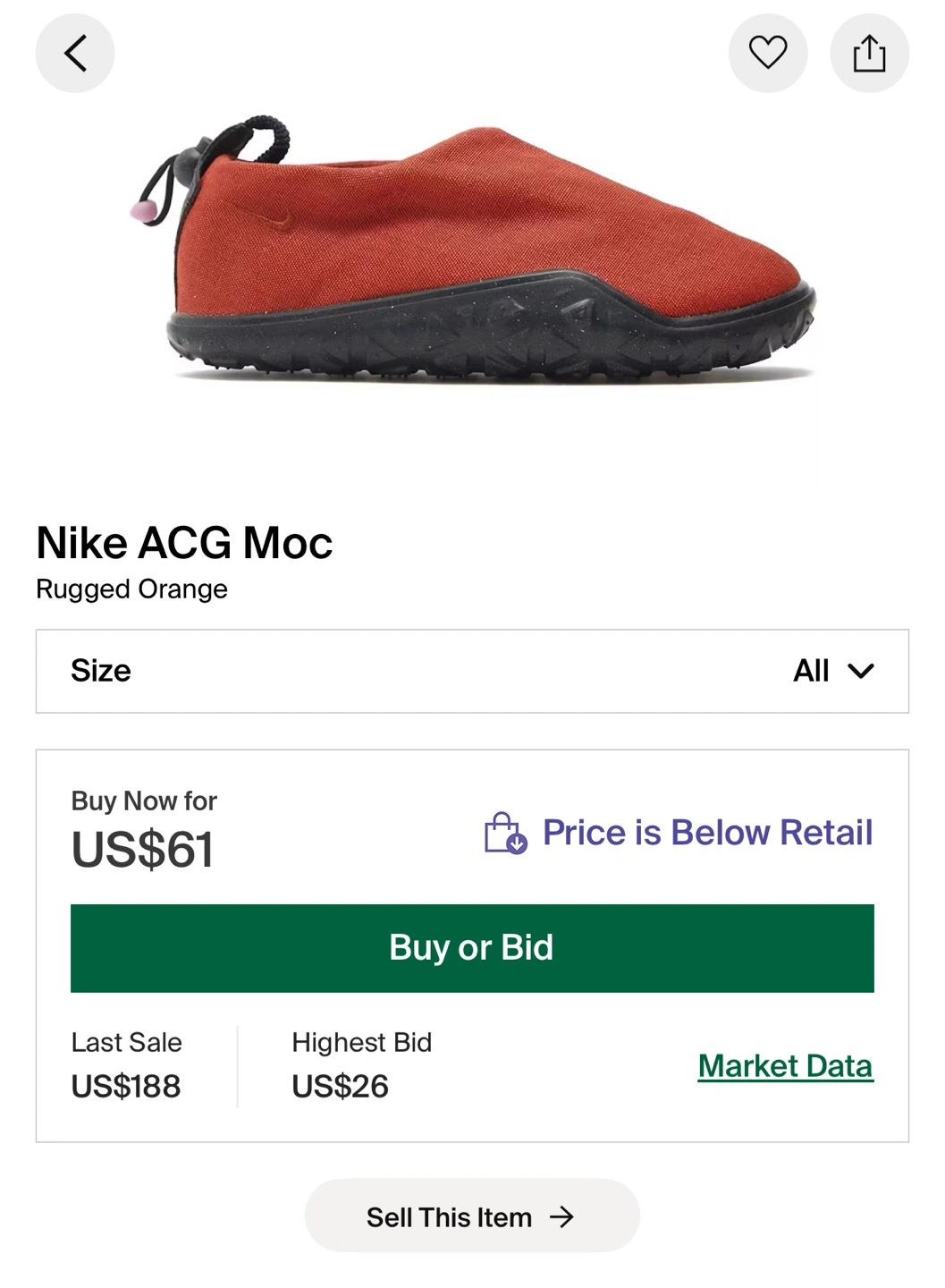Image resolution: width=945 pixels, height=1288 pixels.
Task: Click the arrow icon in Sell This Item
Action: pyautogui.click(x=561, y=1216)
